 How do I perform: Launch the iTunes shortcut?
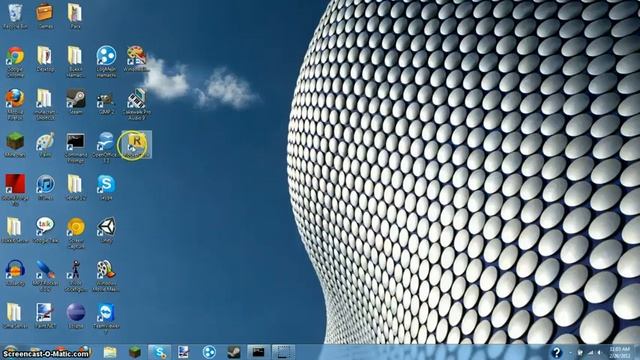(45, 188)
